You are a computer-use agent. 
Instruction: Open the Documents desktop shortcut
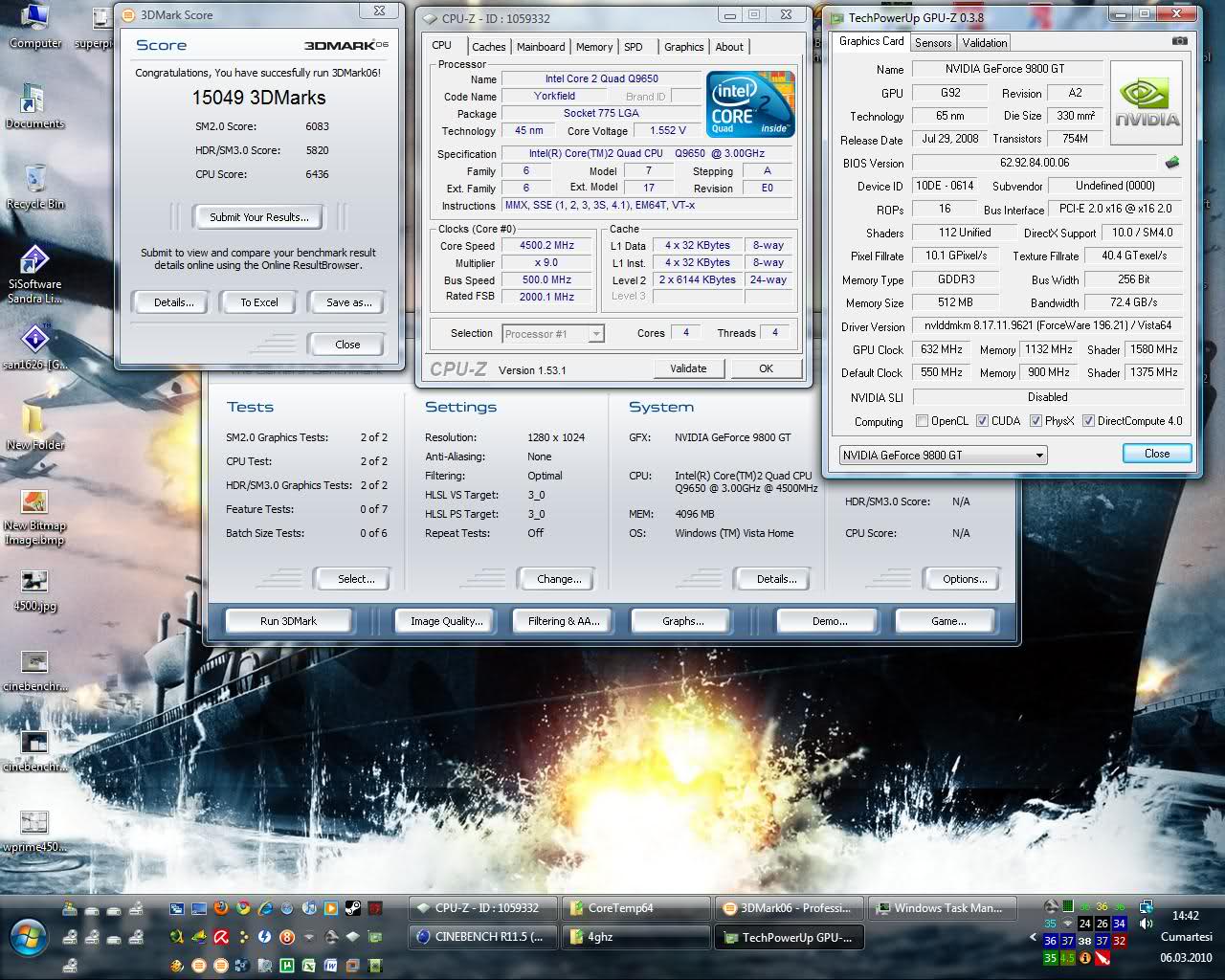tap(34, 105)
